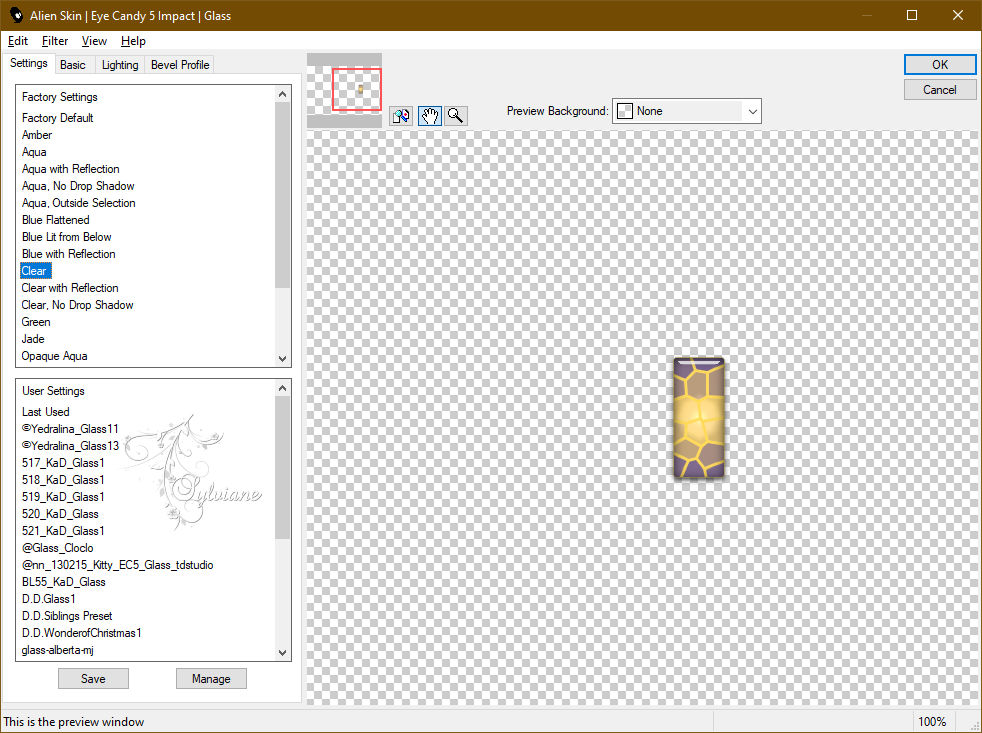Image resolution: width=982 pixels, height=733 pixels.
Task: Click the OK button
Action: coord(939,65)
